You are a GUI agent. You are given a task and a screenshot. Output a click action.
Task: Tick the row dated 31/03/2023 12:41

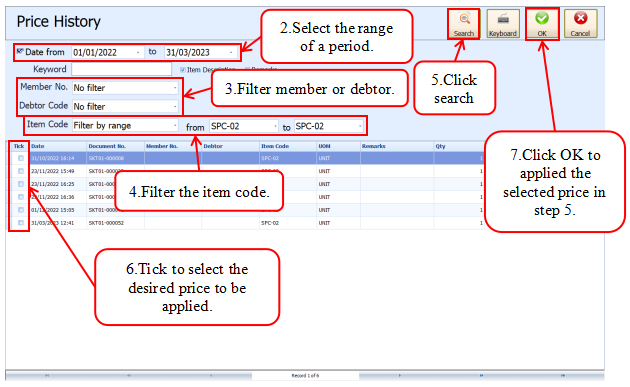(x=21, y=223)
